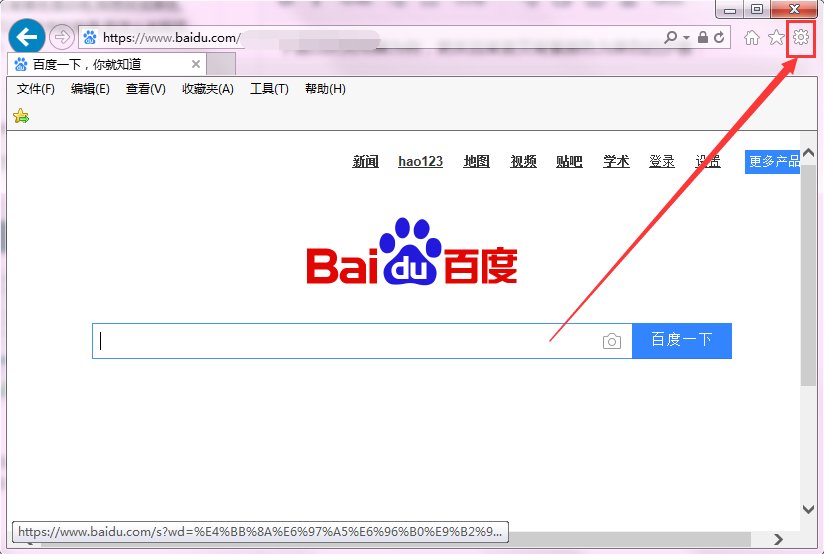Open the 查看(V) menu
Viewport: 824px width, 554px height.
click(146, 89)
